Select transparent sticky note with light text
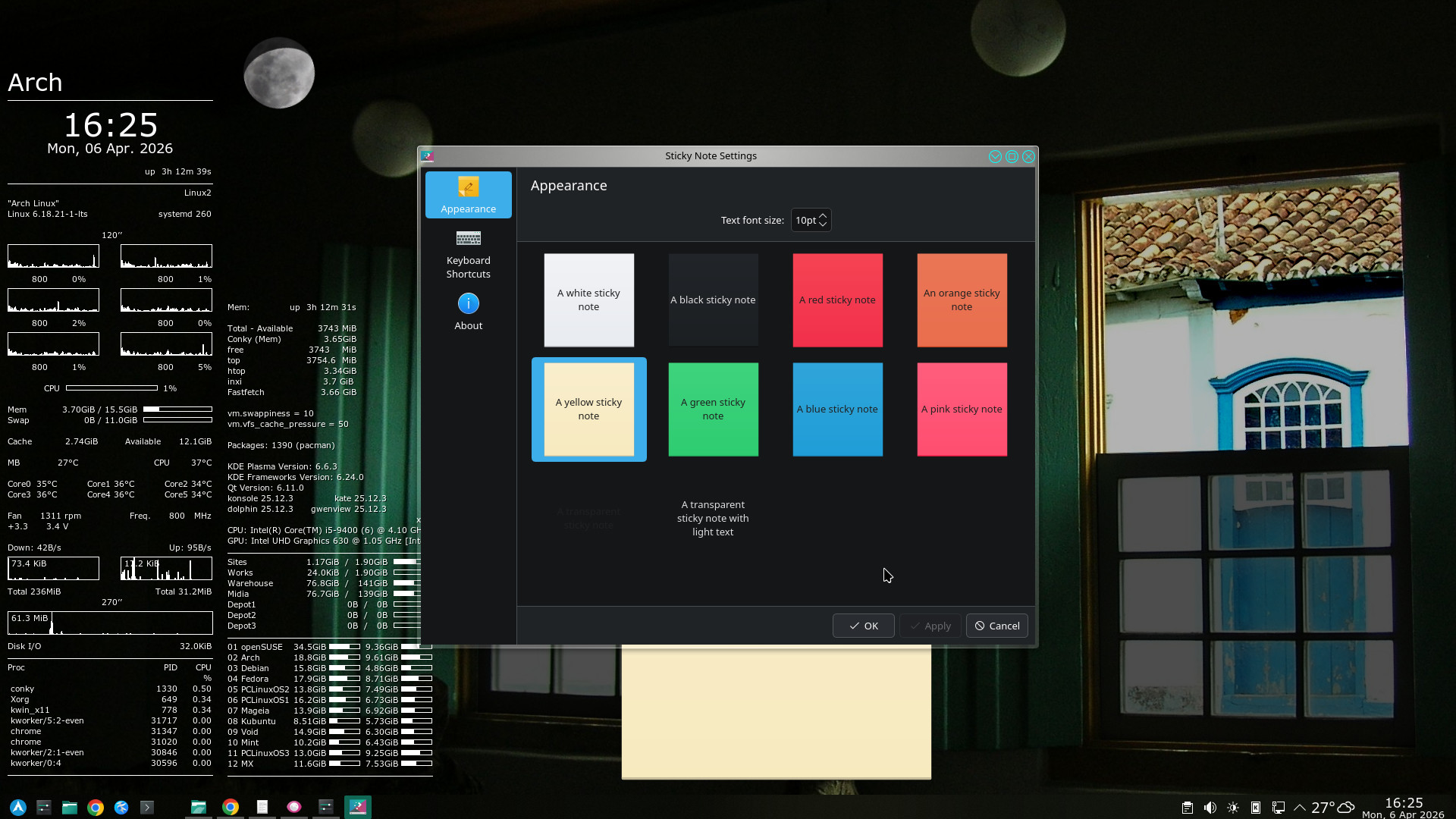Image resolution: width=1456 pixels, height=819 pixels. click(713, 518)
